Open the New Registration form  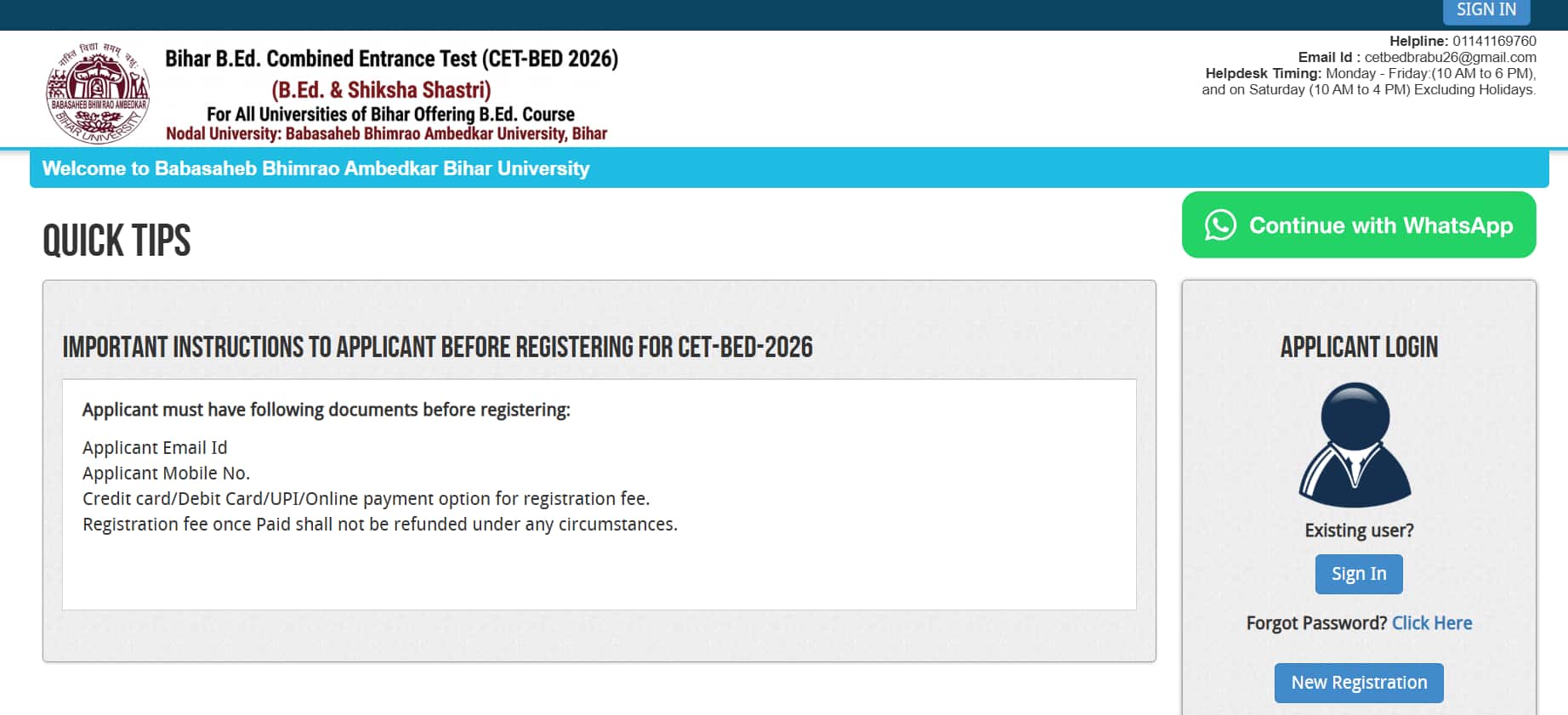(1359, 683)
